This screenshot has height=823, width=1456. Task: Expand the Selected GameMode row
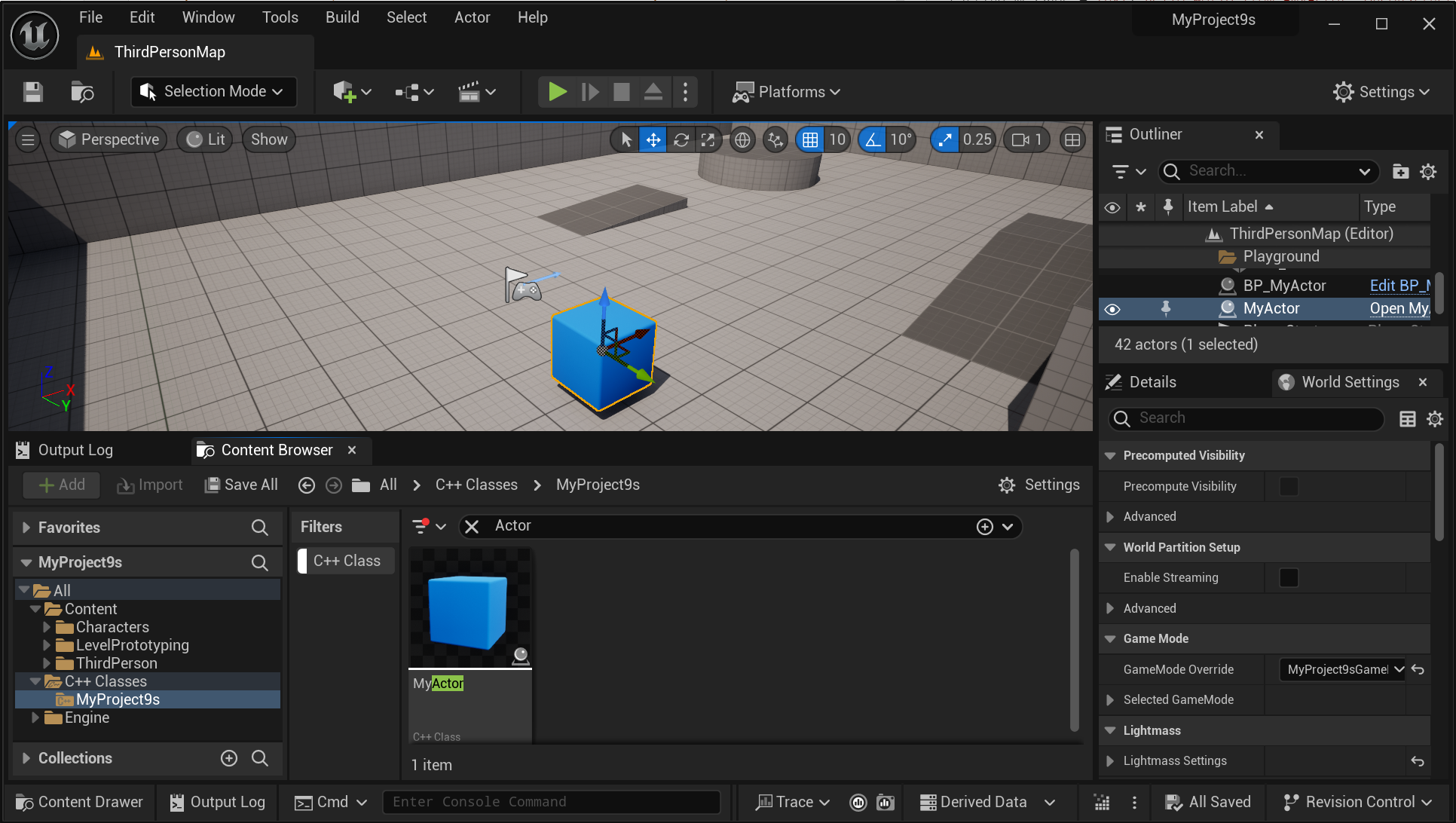1110,700
